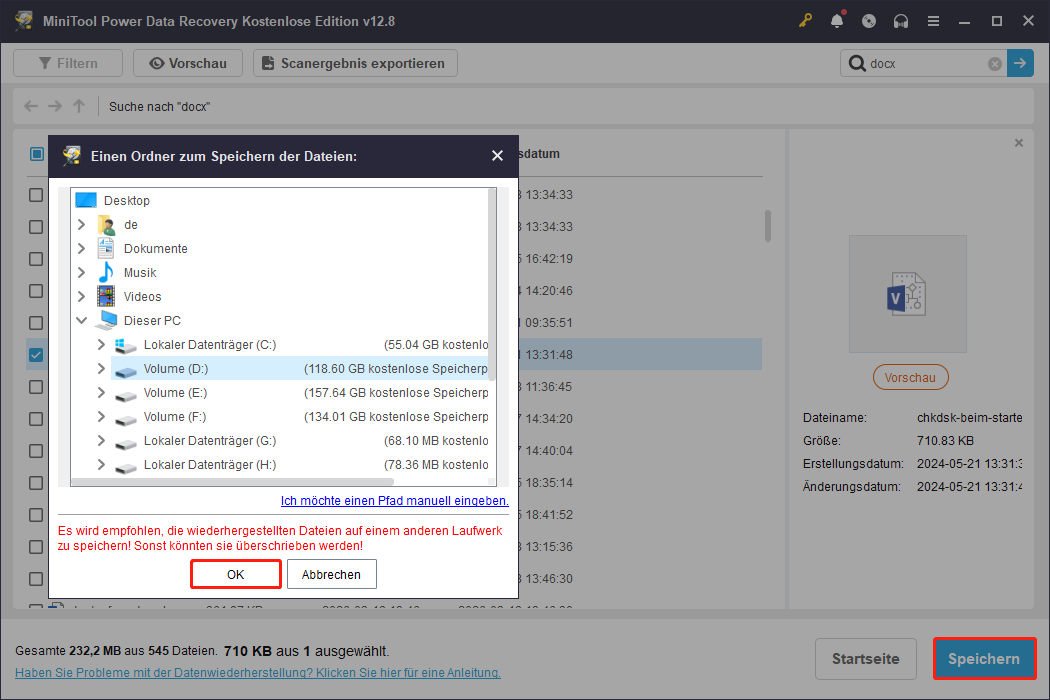Check the row checkbox for 13:34:33 first entry
The image size is (1050, 700).
36,195
